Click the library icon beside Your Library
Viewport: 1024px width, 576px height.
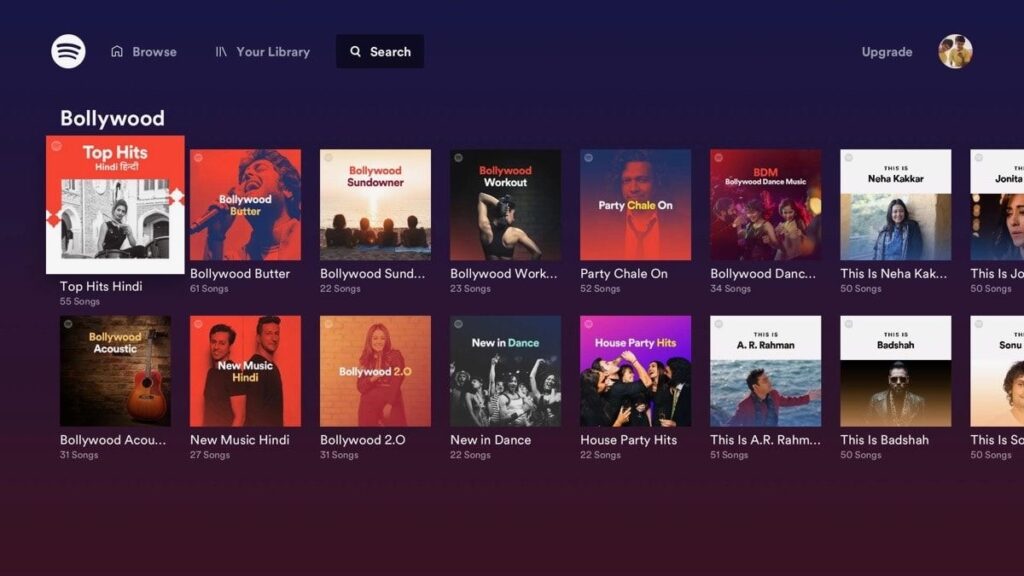[x=221, y=52]
